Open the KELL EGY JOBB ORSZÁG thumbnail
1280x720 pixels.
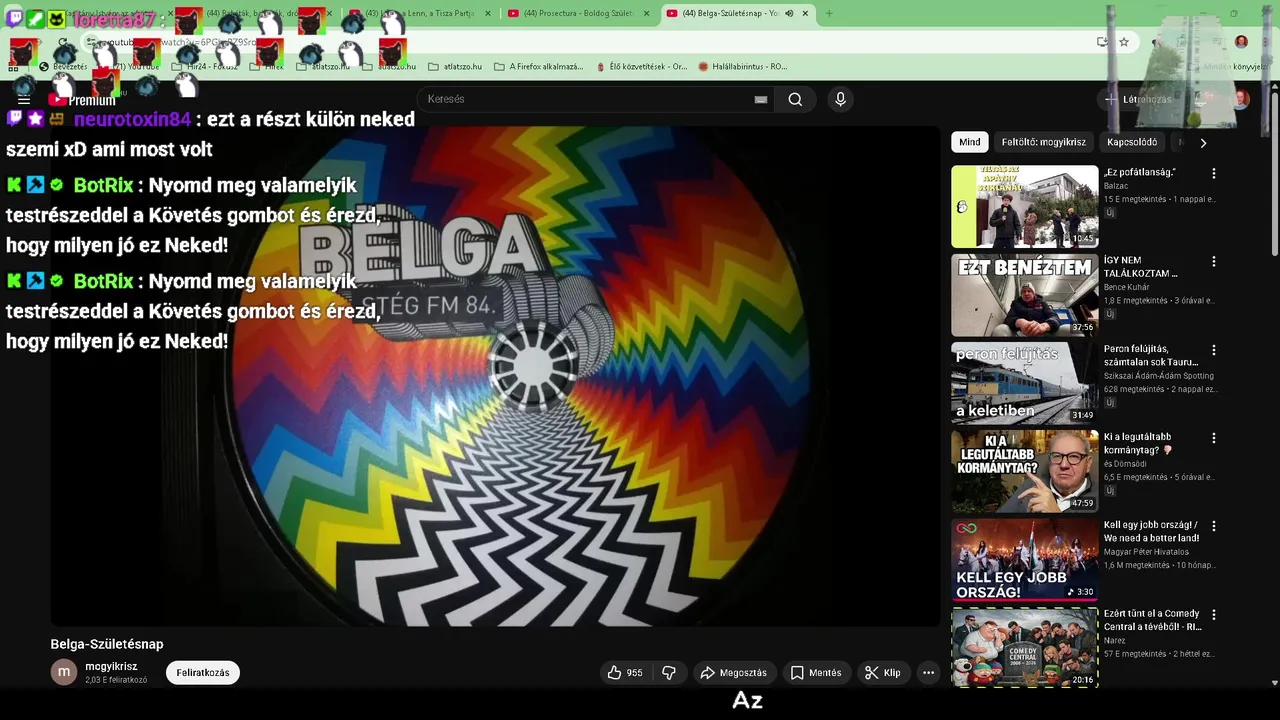pos(1024,559)
